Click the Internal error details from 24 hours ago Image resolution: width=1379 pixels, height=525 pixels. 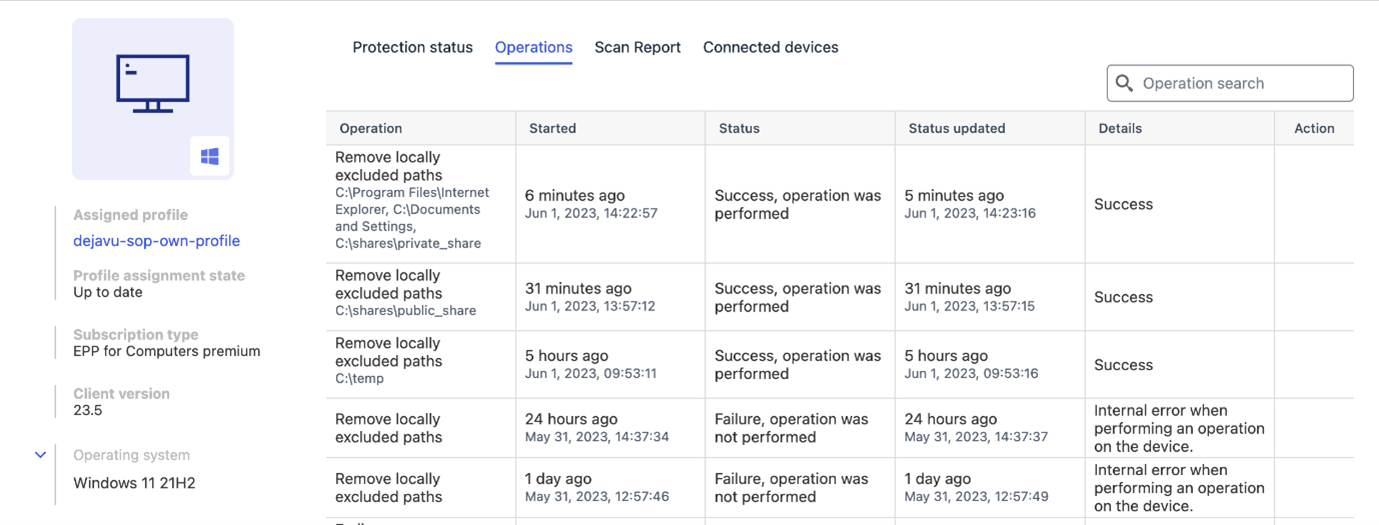click(x=1179, y=428)
